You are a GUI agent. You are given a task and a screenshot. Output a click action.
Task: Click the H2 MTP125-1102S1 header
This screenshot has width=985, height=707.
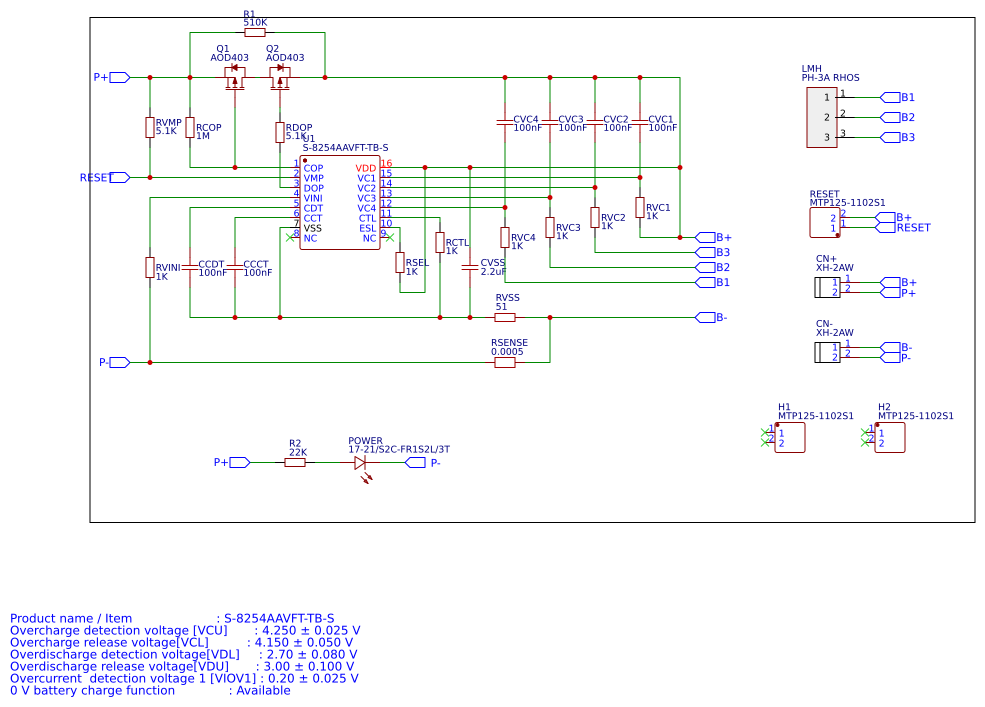tap(890, 437)
